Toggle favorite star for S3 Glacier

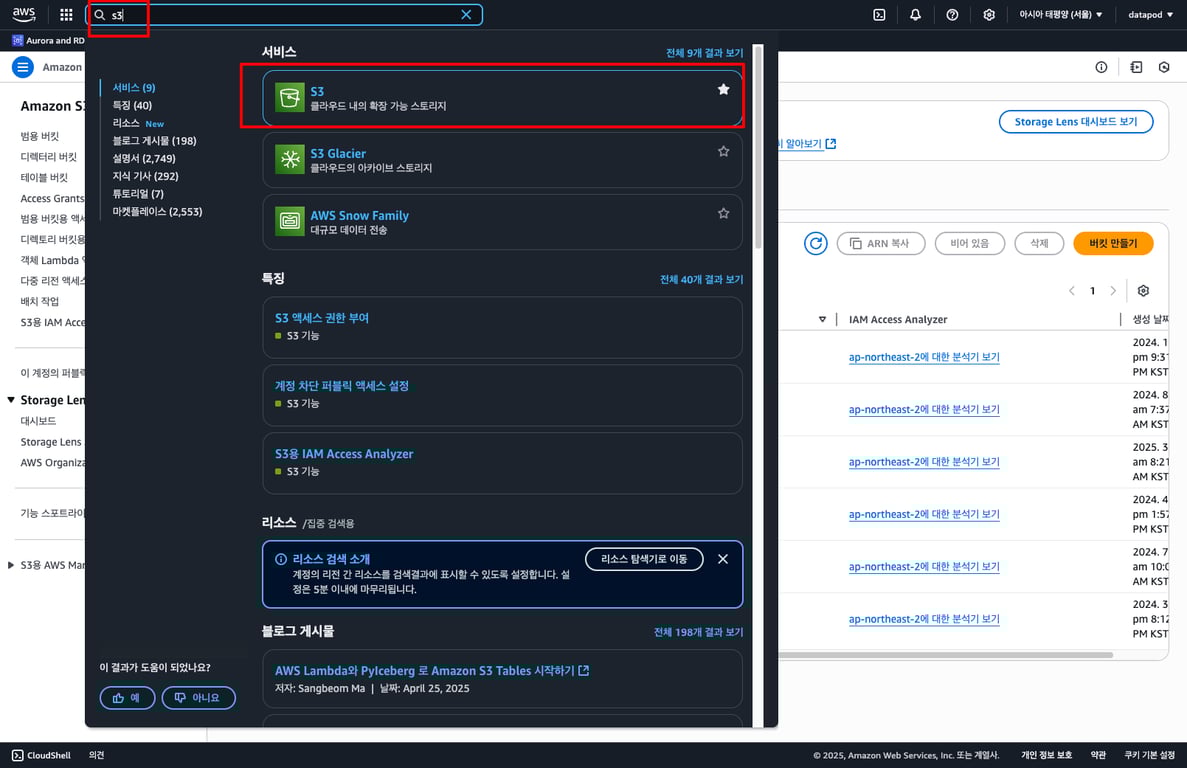[724, 151]
